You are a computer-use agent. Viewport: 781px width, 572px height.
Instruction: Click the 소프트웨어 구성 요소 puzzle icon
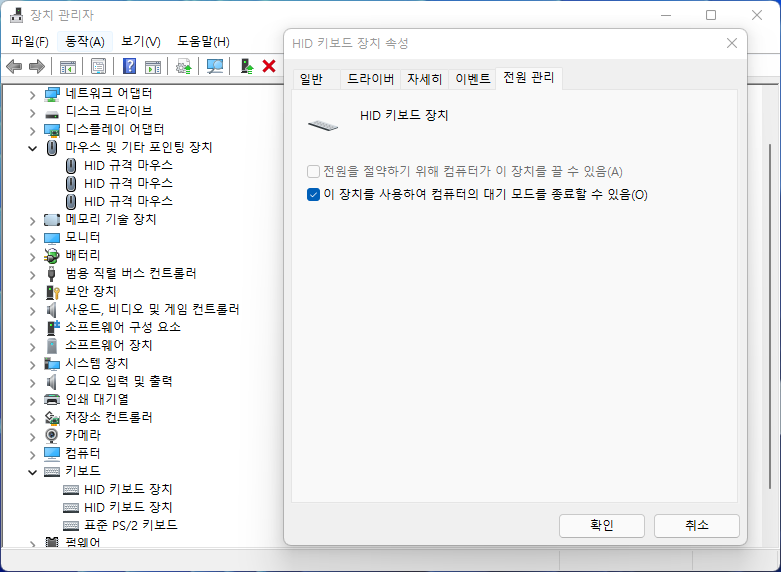52,327
